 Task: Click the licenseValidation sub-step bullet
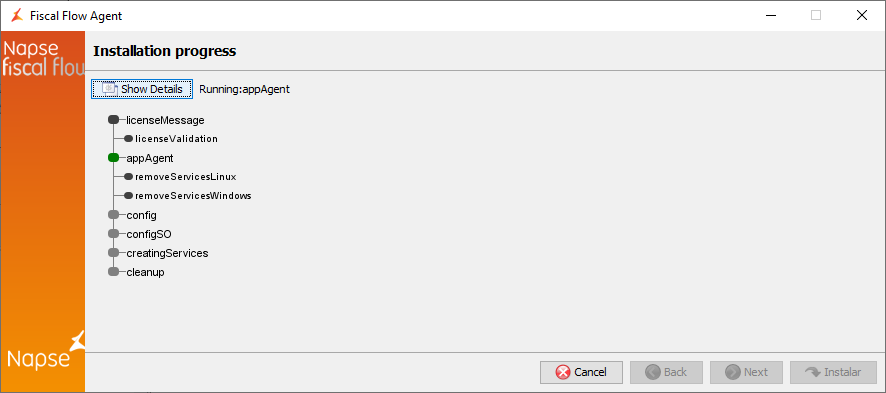coord(129,139)
